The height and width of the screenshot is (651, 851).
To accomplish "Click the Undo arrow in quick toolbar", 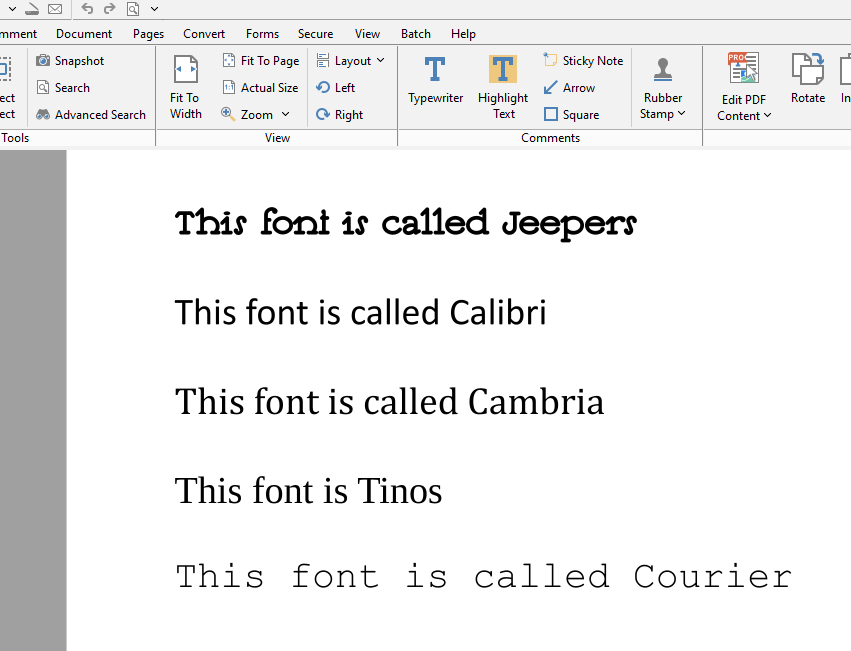I will (x=87, y=9).
